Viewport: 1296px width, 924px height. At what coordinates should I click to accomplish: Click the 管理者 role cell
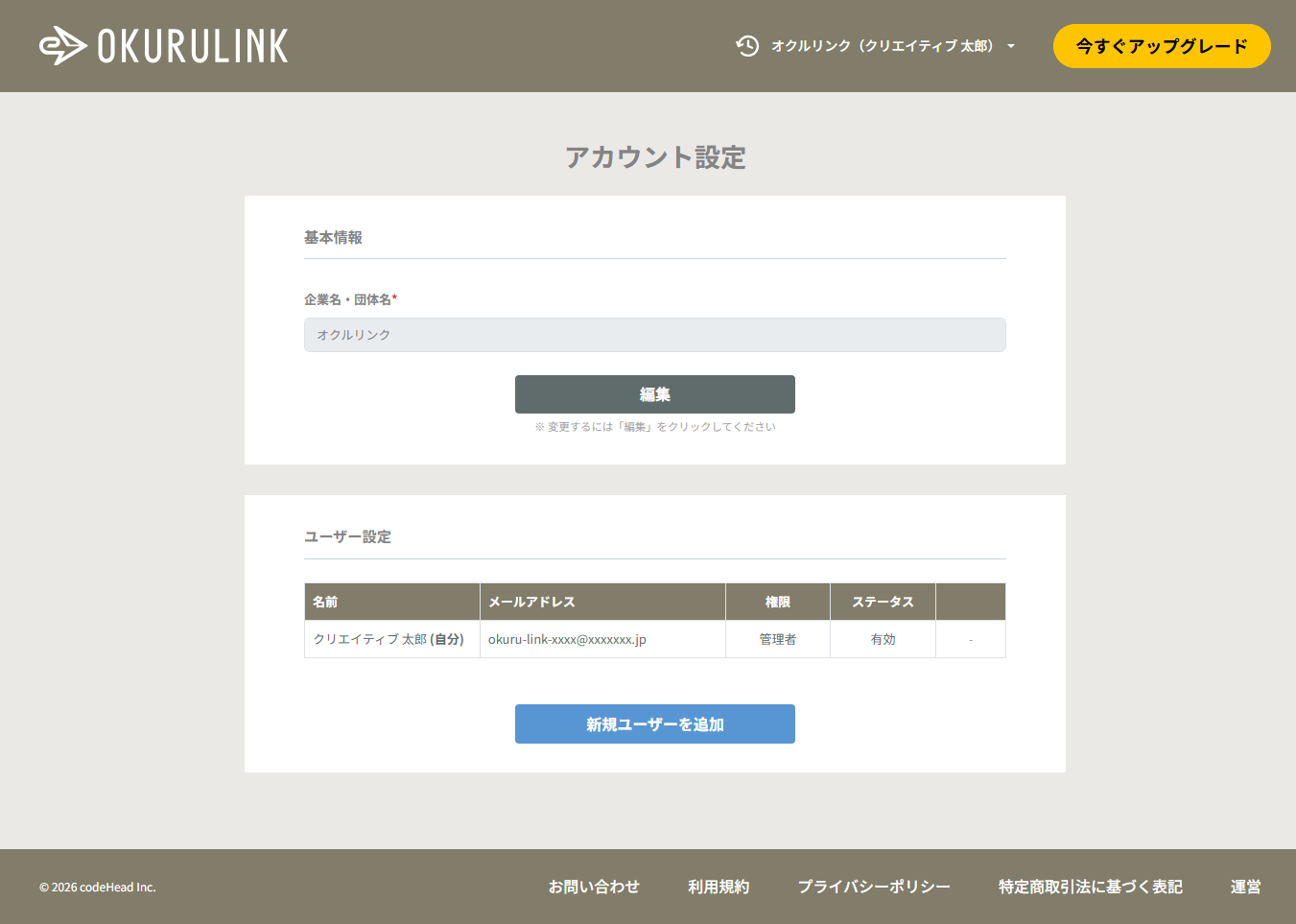777,639
